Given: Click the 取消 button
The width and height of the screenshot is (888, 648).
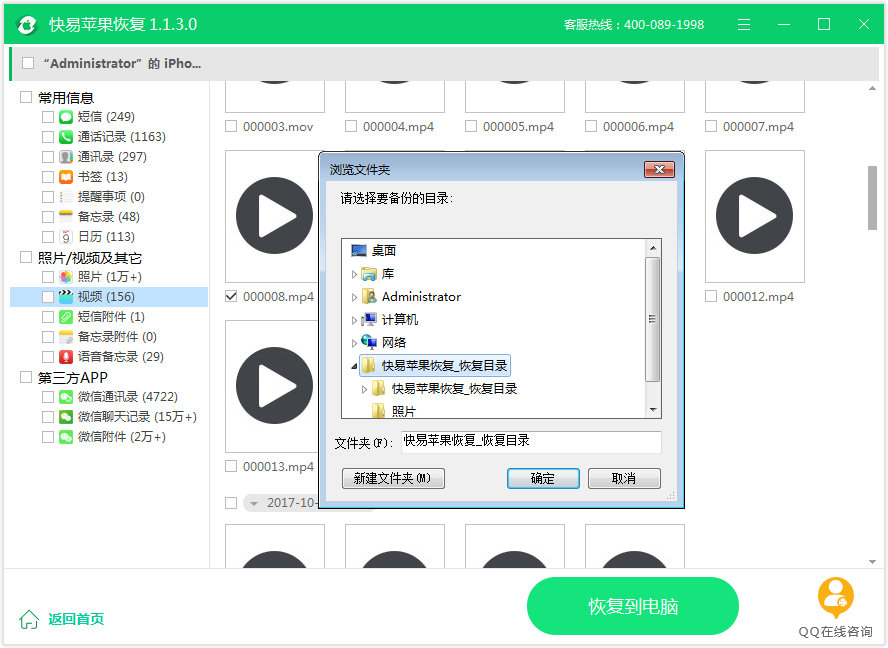Looking at the screenshot, I should 624,479.
